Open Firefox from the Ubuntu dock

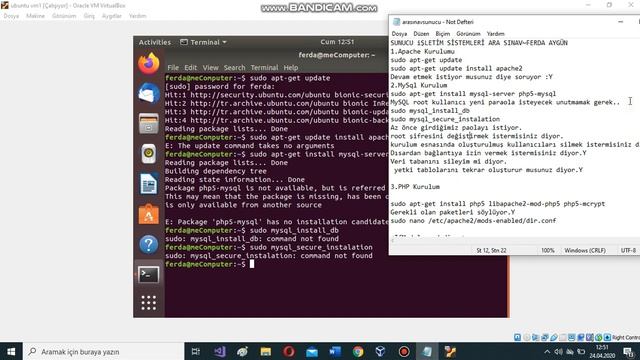[149, 64]
